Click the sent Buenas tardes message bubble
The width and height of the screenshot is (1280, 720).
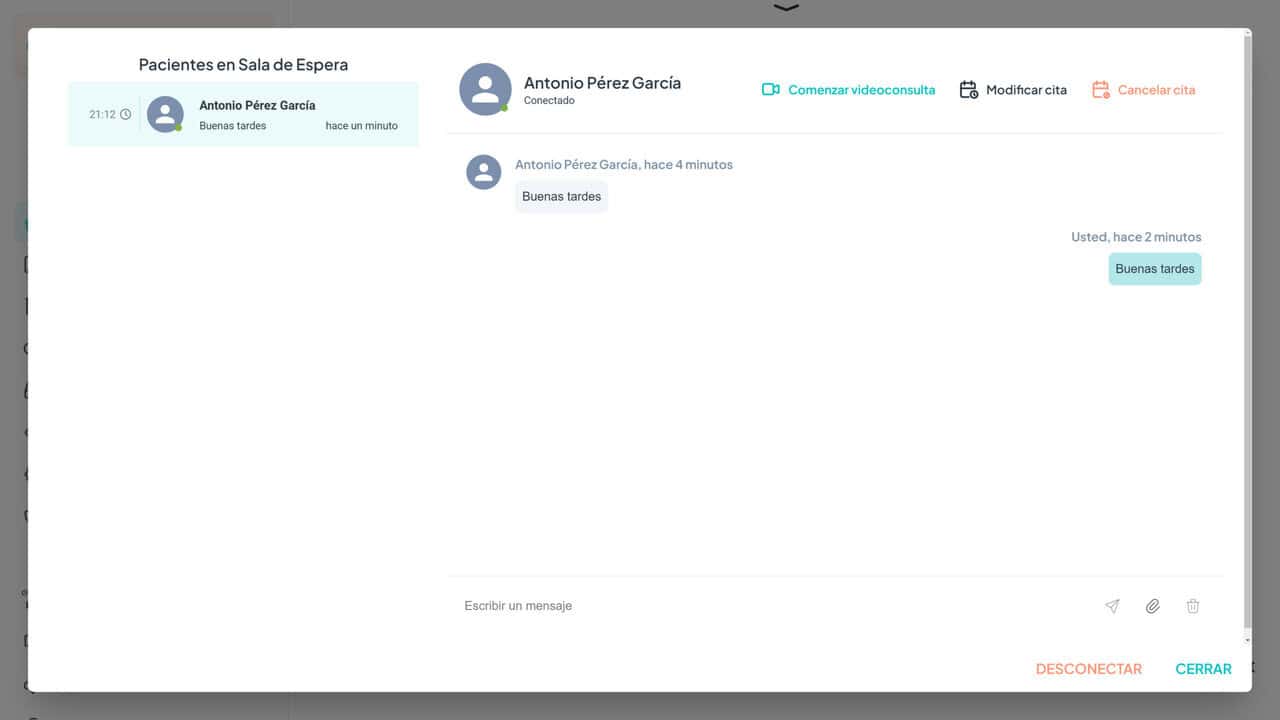point(1155,269)
